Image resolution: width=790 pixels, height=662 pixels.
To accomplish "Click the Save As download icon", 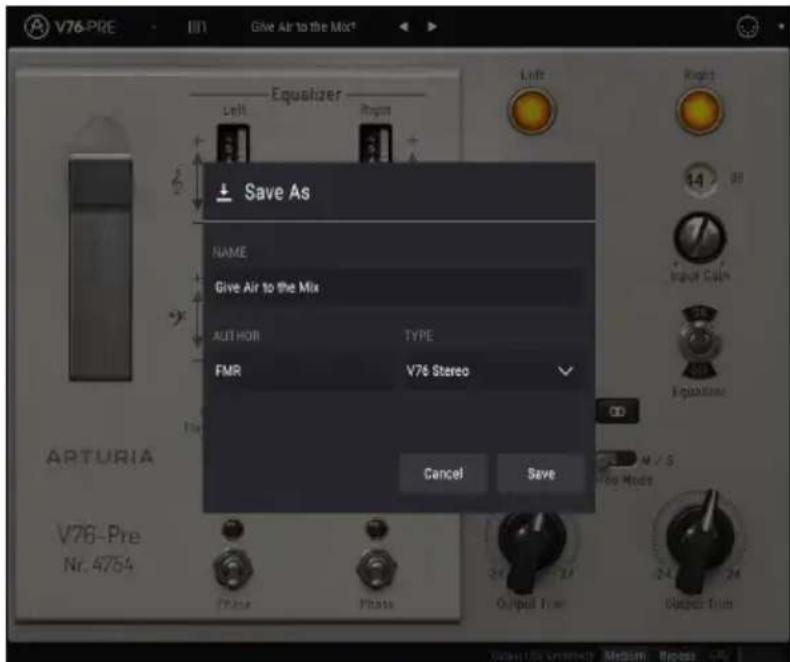I will tap(224, 192).
